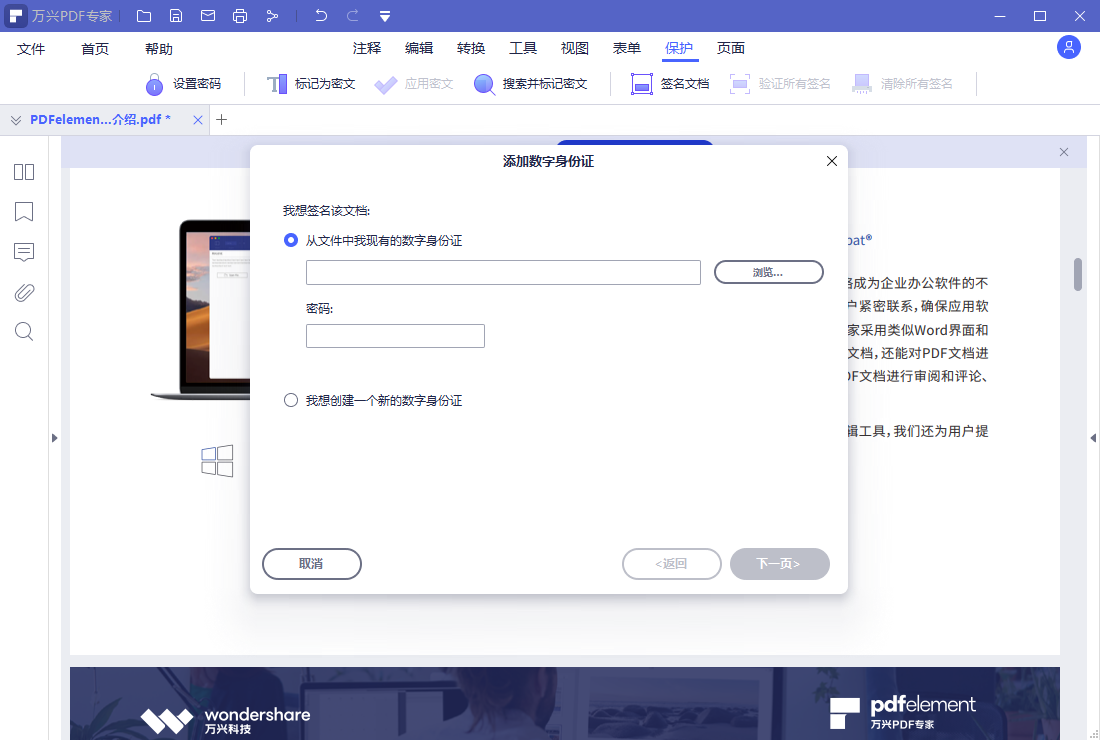Open the page thumbnails panel
Screen dimensions: 1100x740
[x=23, y=172]
